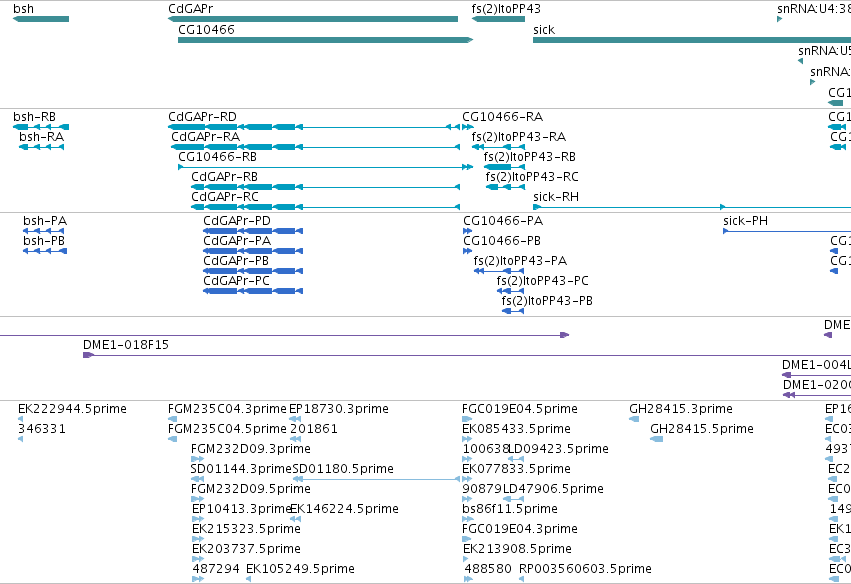Select the CG10466-RA transcript arrow
Image resolution: width=851 pixels, height=584 pixels.
pos(468,127)
